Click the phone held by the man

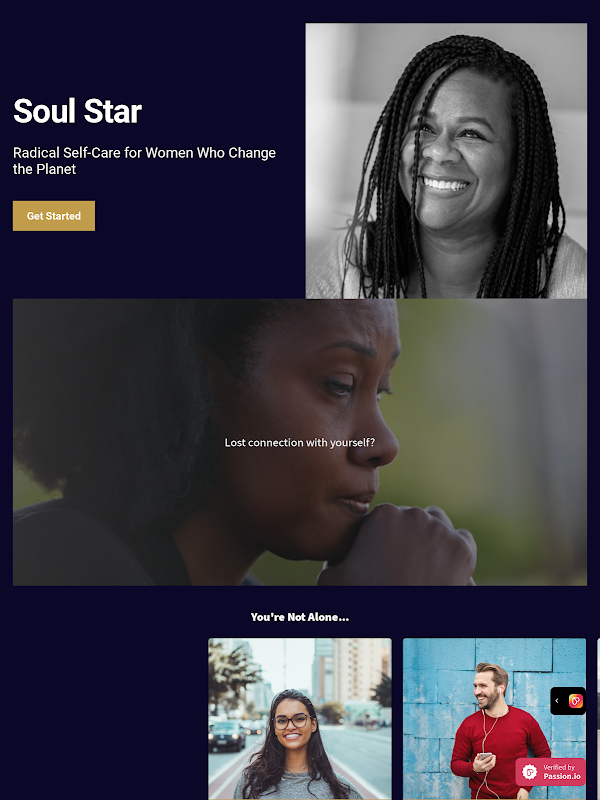(x=485, y=757)
